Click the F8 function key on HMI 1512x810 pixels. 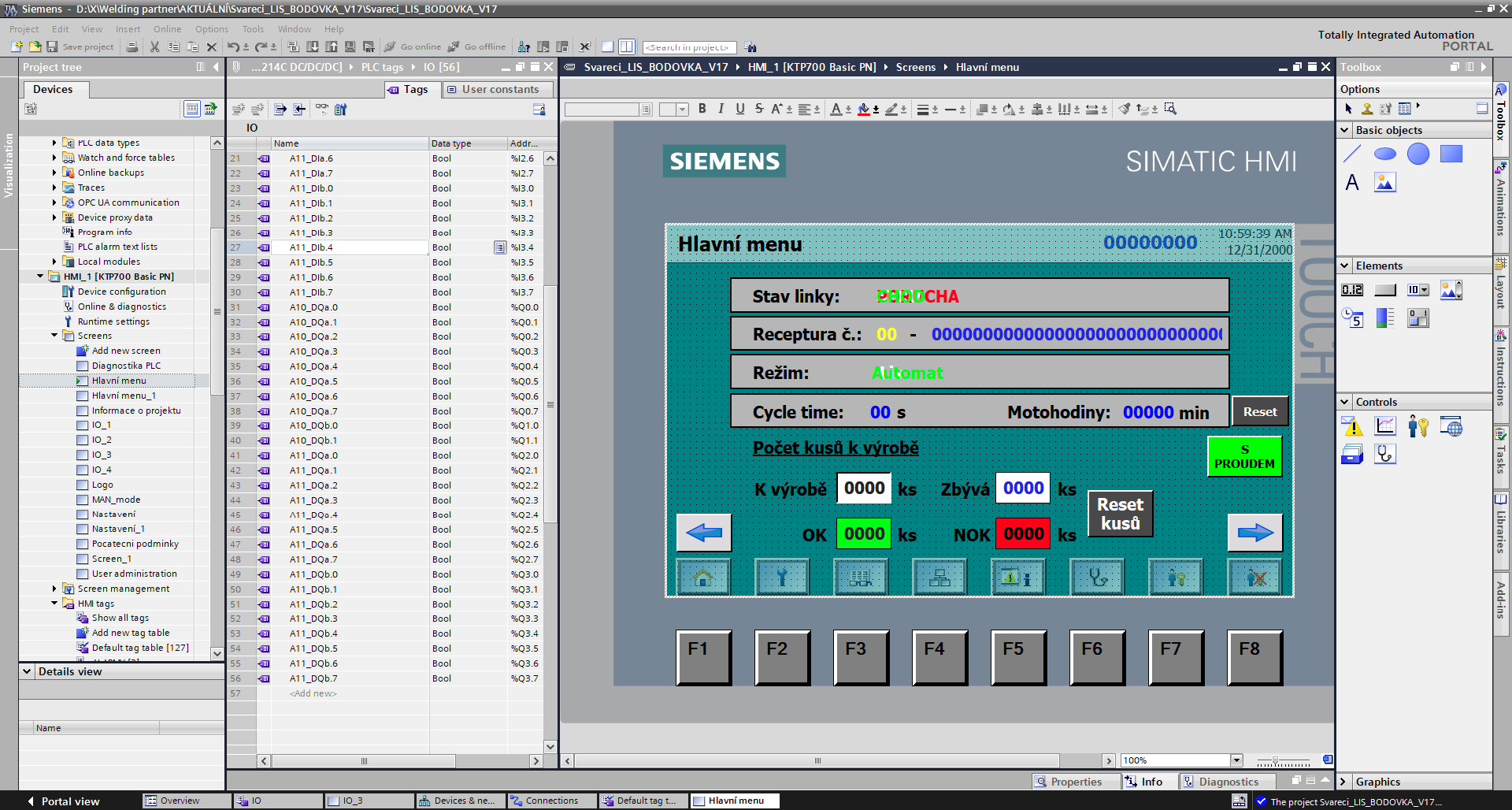tap(1254, 656)
